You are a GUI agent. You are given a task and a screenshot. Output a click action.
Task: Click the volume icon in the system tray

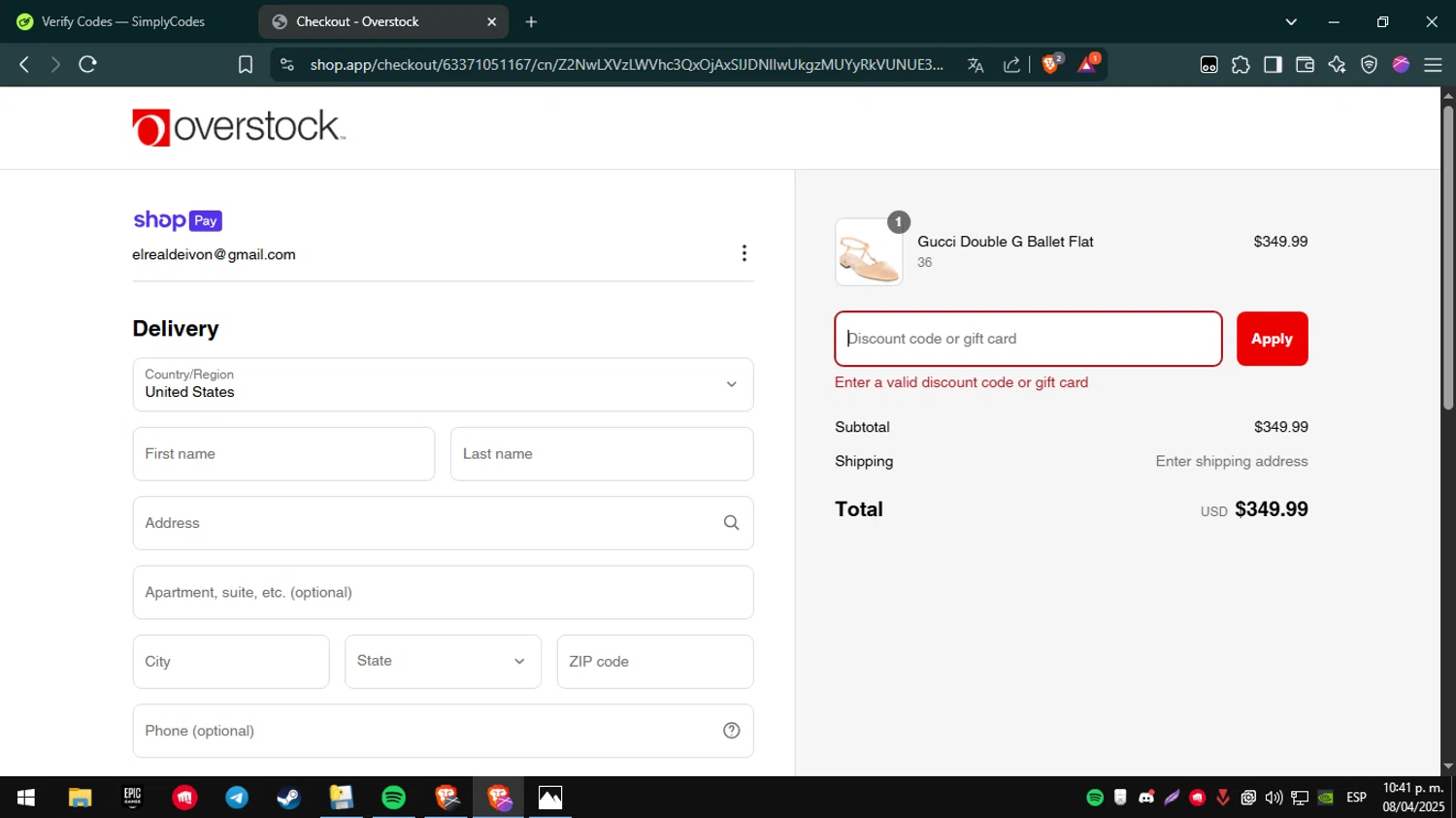pyautogui.click(x=1274, y=798)
